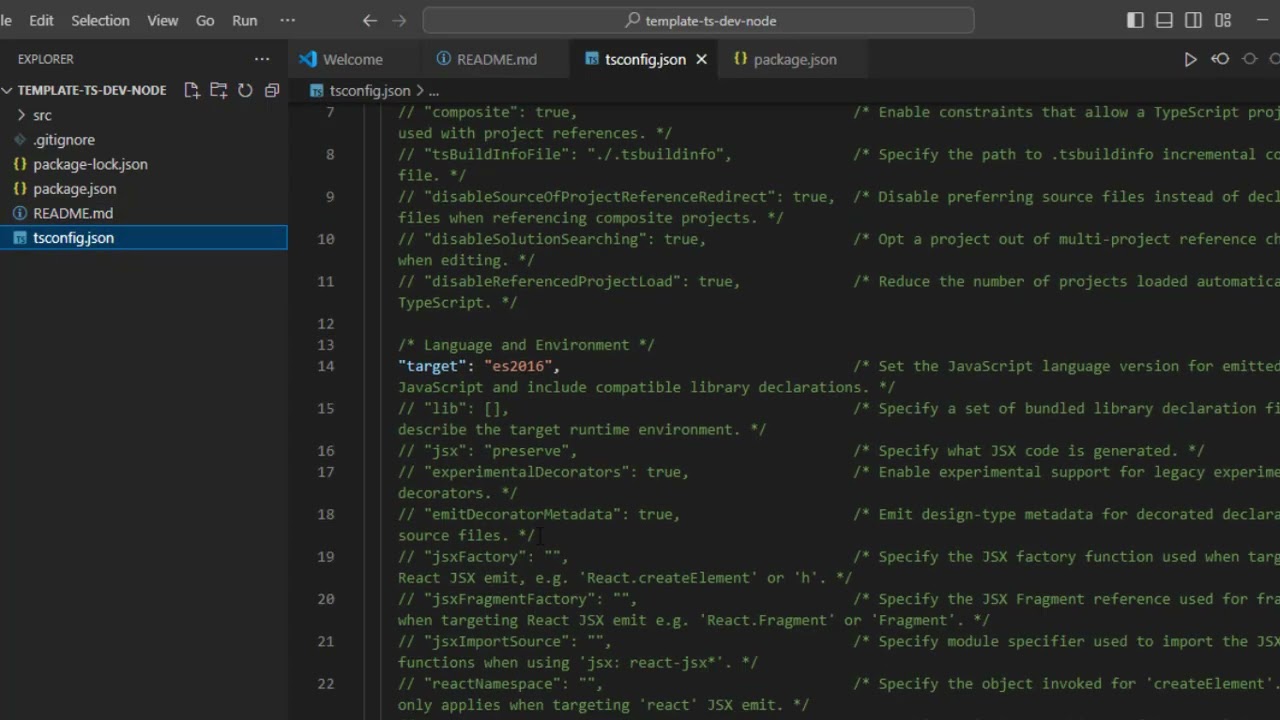Click line number 12 in the gutter
Image resolution: width=1280 pixels, height=720 pixels.
(326, 324)
